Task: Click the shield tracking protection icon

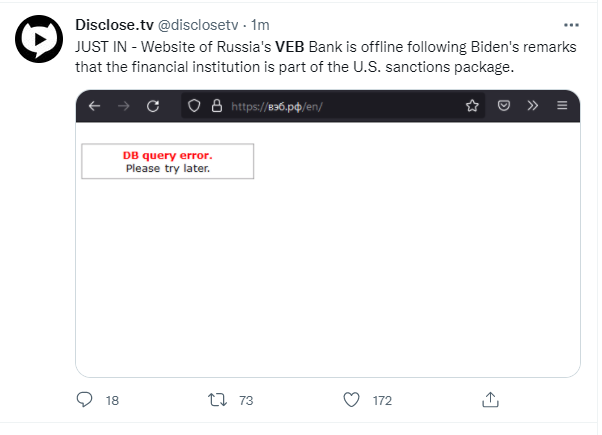Action: [x=194, y=106]
